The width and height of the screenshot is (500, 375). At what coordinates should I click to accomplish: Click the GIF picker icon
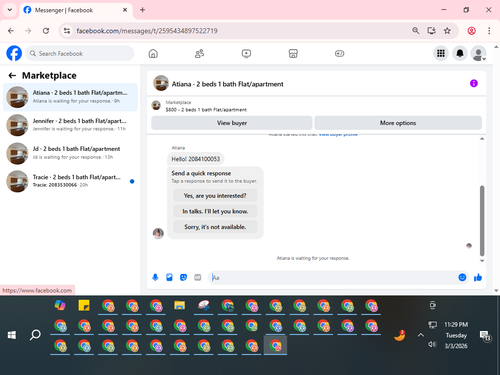198,277
